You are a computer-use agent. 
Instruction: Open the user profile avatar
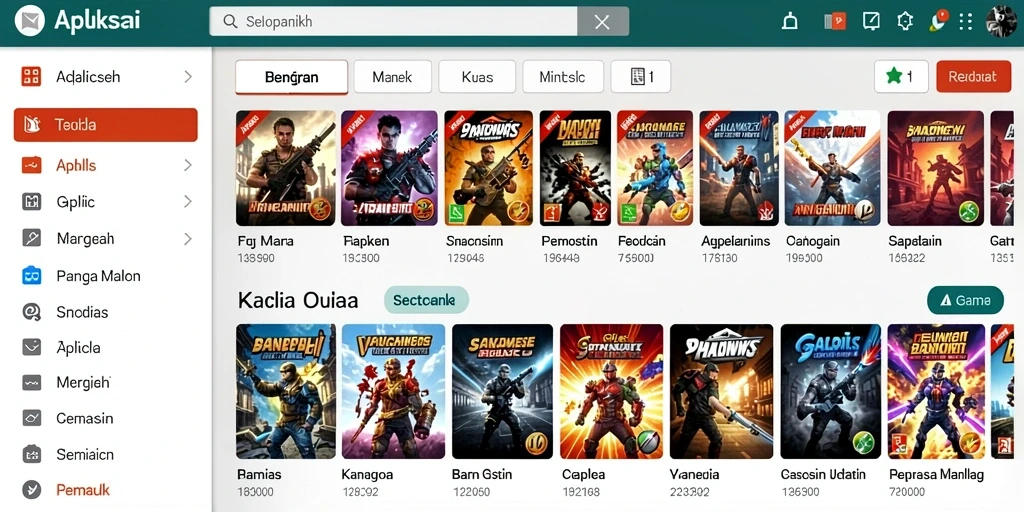point(1000,22)
